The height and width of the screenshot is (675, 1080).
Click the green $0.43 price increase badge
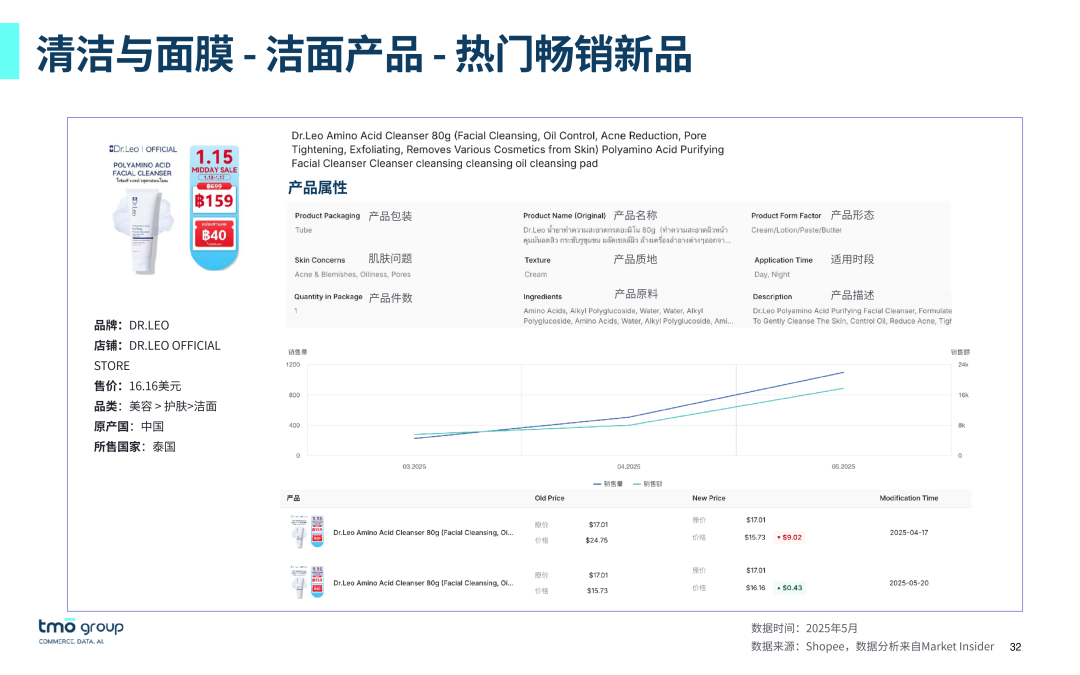(789, 588)
